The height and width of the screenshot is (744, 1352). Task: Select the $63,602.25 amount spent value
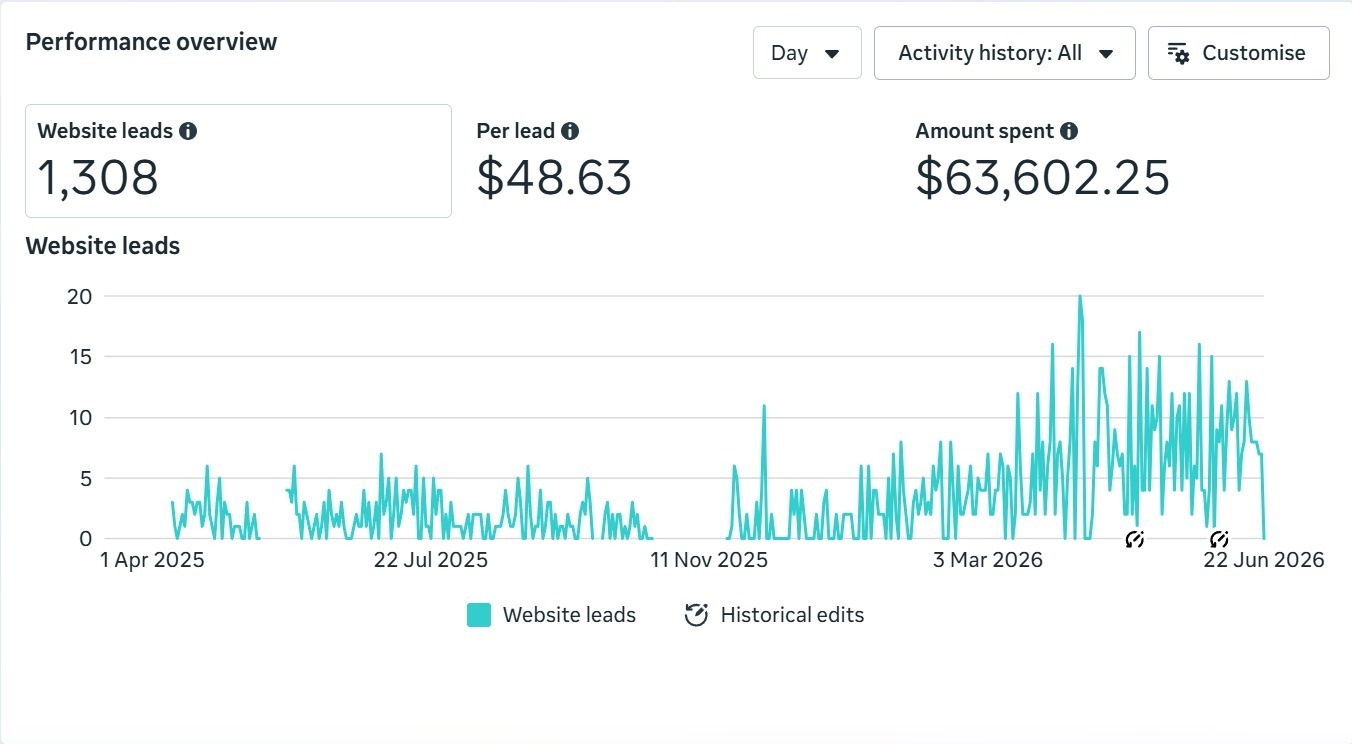point(1043,178)
